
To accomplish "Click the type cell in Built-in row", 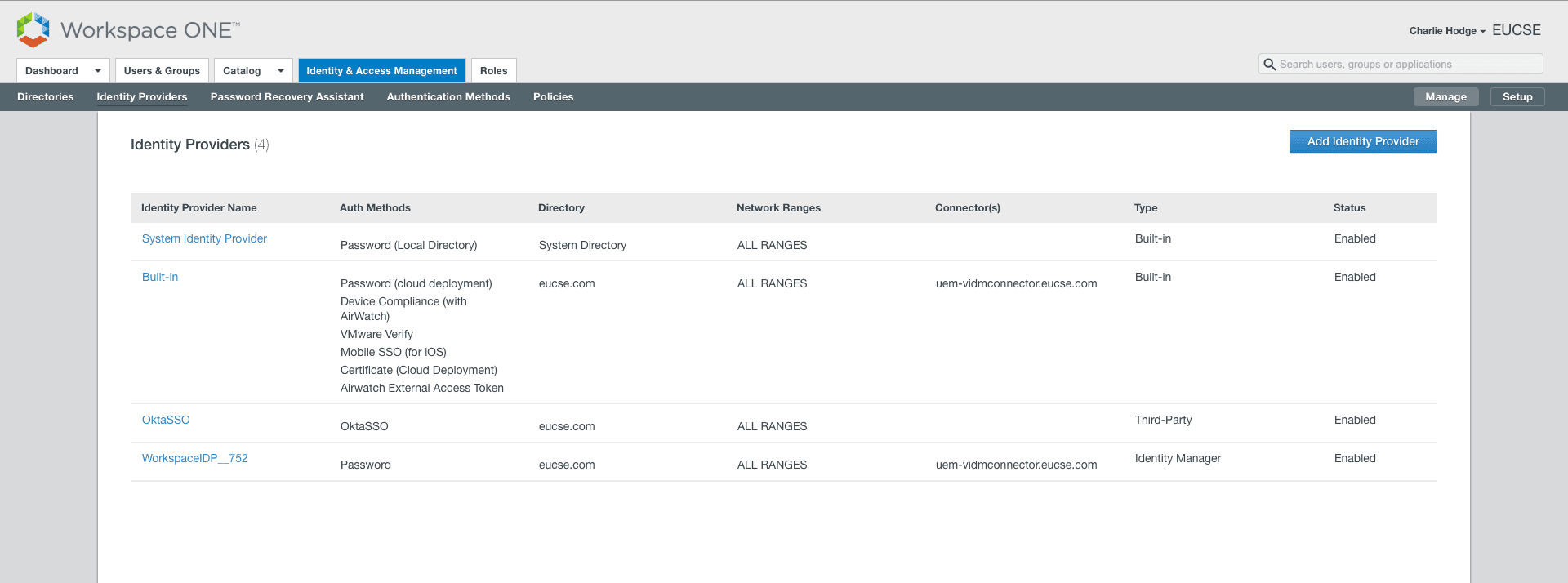I will tap(1153, 278).
